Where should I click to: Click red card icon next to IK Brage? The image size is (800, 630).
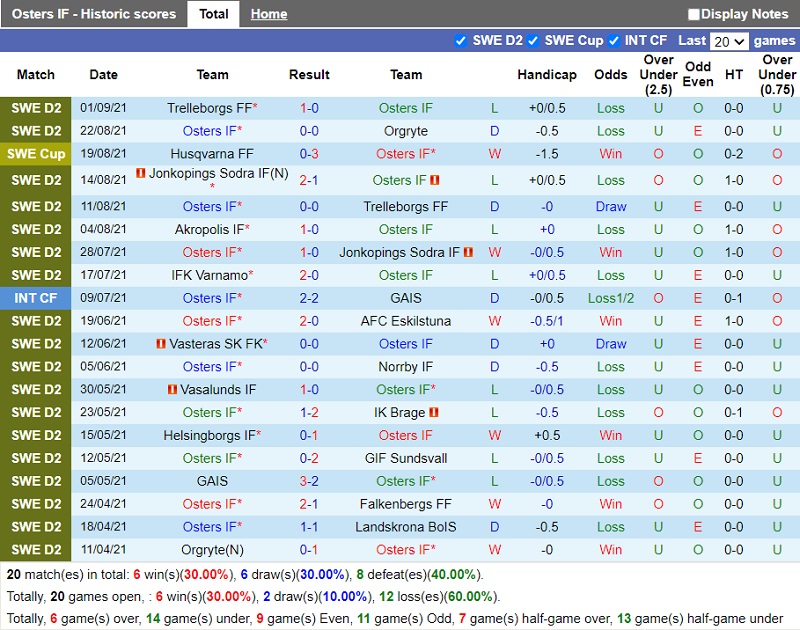point(434,413)
